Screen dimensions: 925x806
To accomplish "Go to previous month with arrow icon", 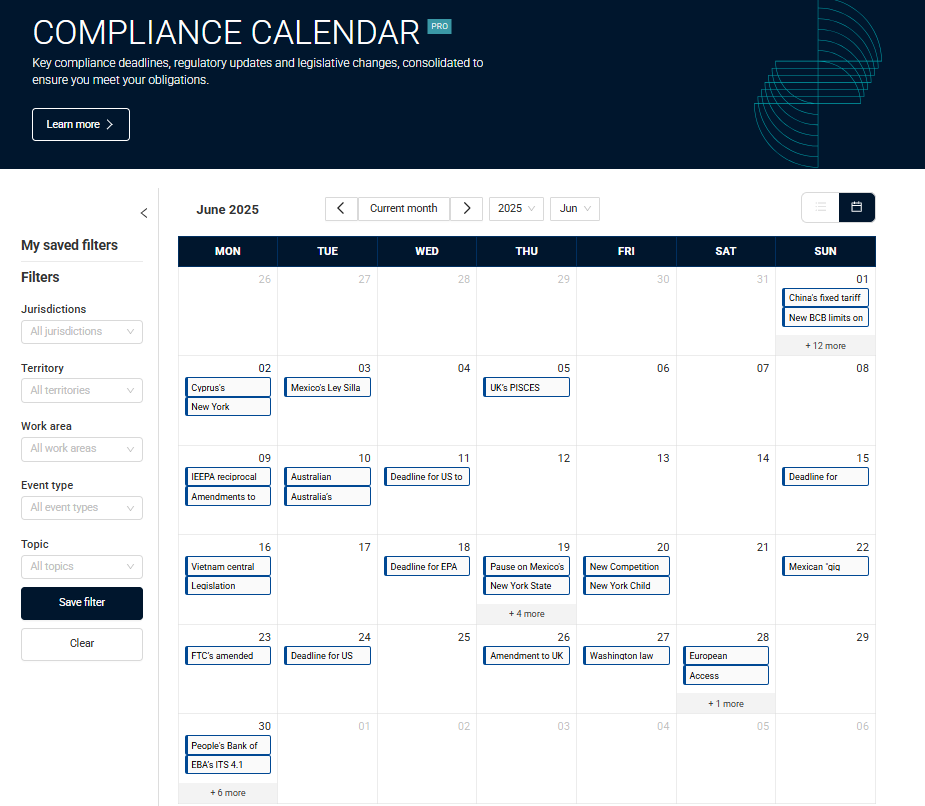I will point(340,208).
